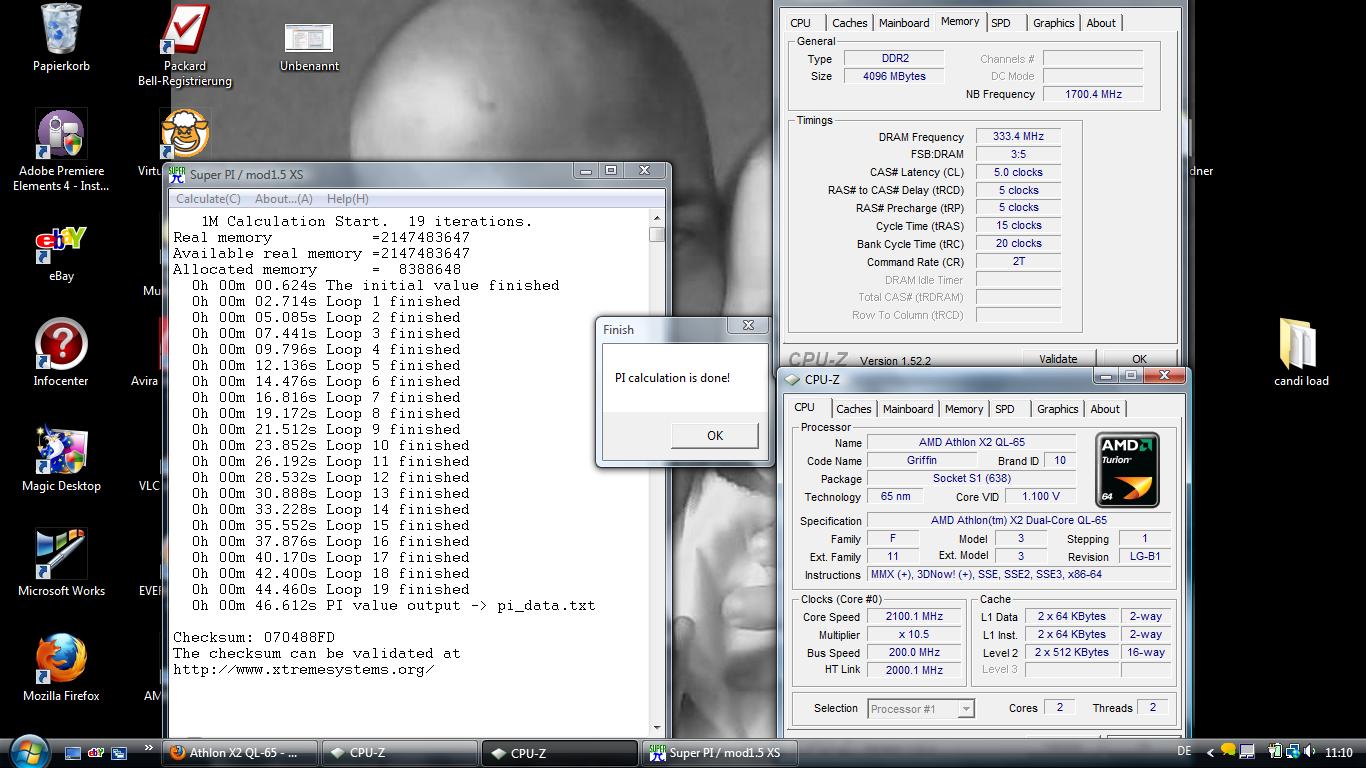Viewport: 1366px width, 768px height.
Task: Select Mainboard tab in lower CPU-Z window
Action: (908, 409)
